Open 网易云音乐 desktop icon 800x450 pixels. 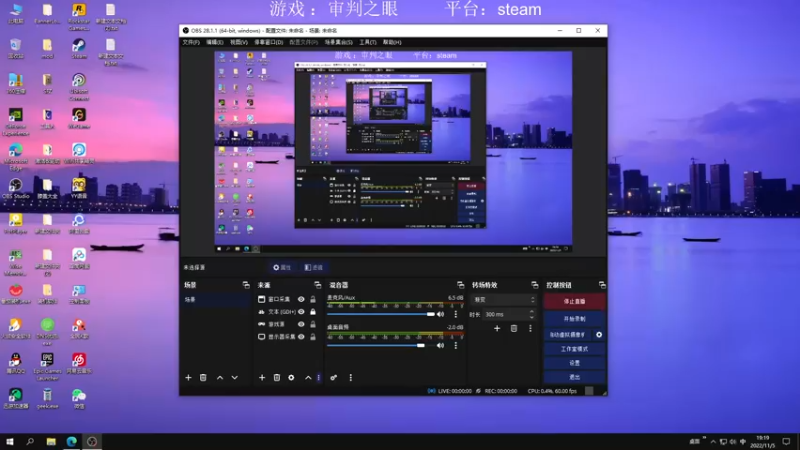79,363
